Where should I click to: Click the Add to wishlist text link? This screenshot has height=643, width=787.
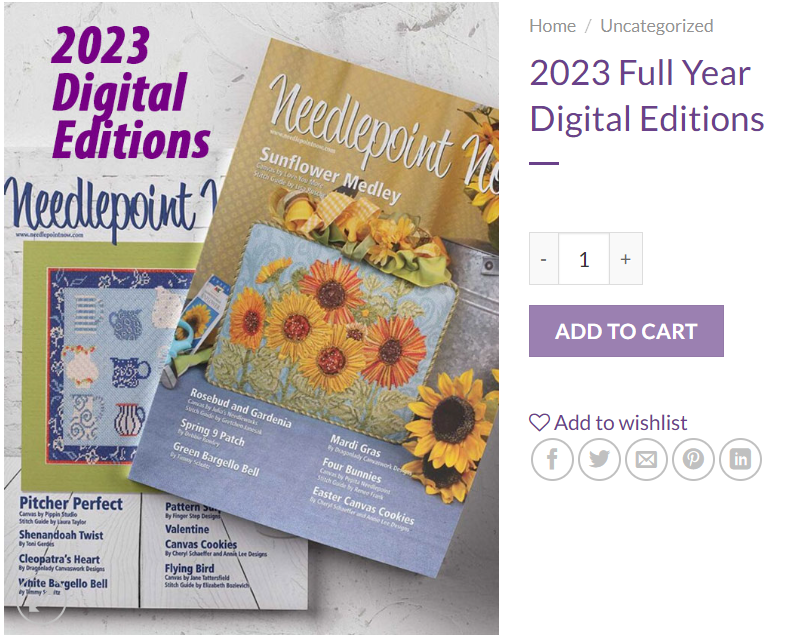620,423
